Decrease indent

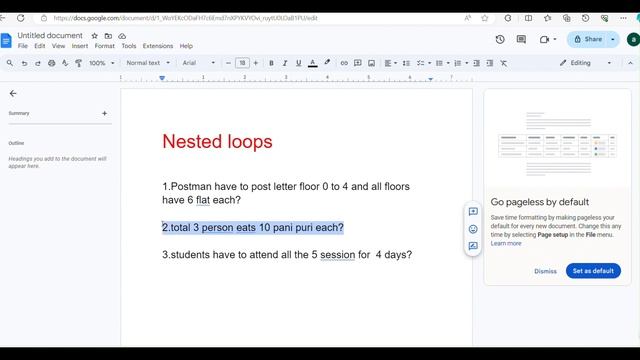[x=476, y=63]
